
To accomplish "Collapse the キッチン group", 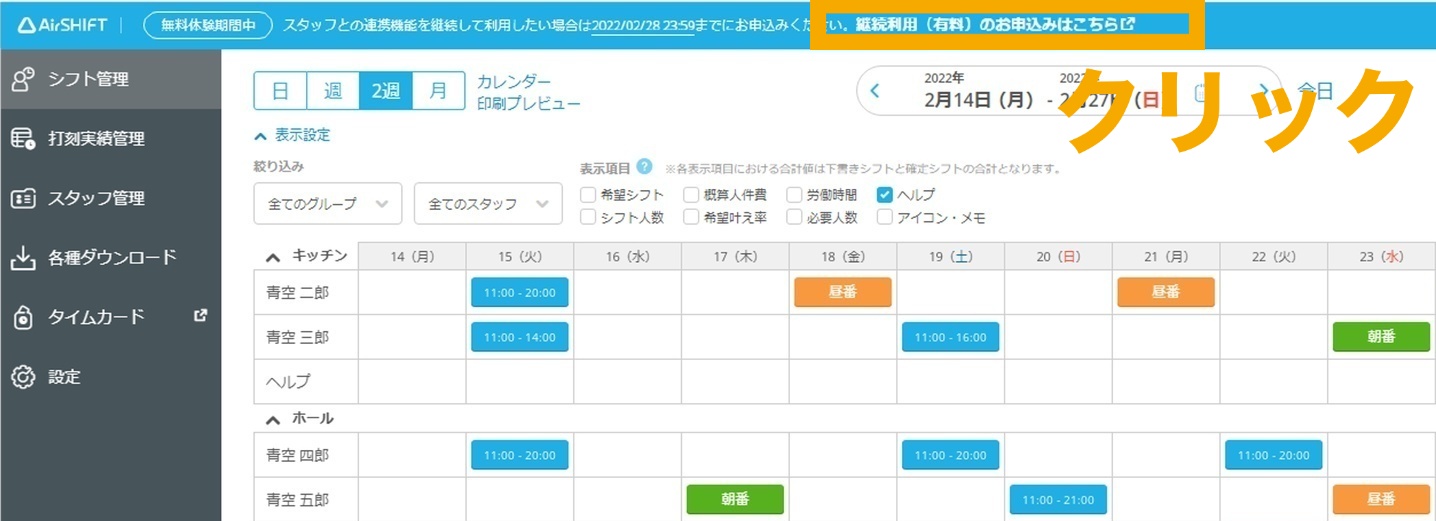I will 273,257.
